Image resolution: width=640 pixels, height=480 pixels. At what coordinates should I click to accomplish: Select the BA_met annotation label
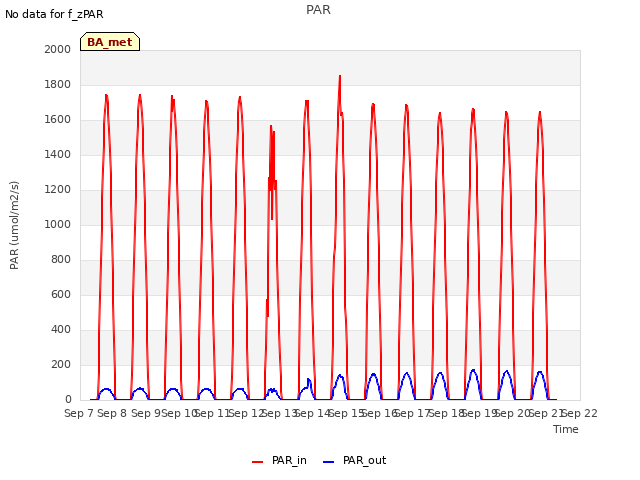tap(110, 42)
